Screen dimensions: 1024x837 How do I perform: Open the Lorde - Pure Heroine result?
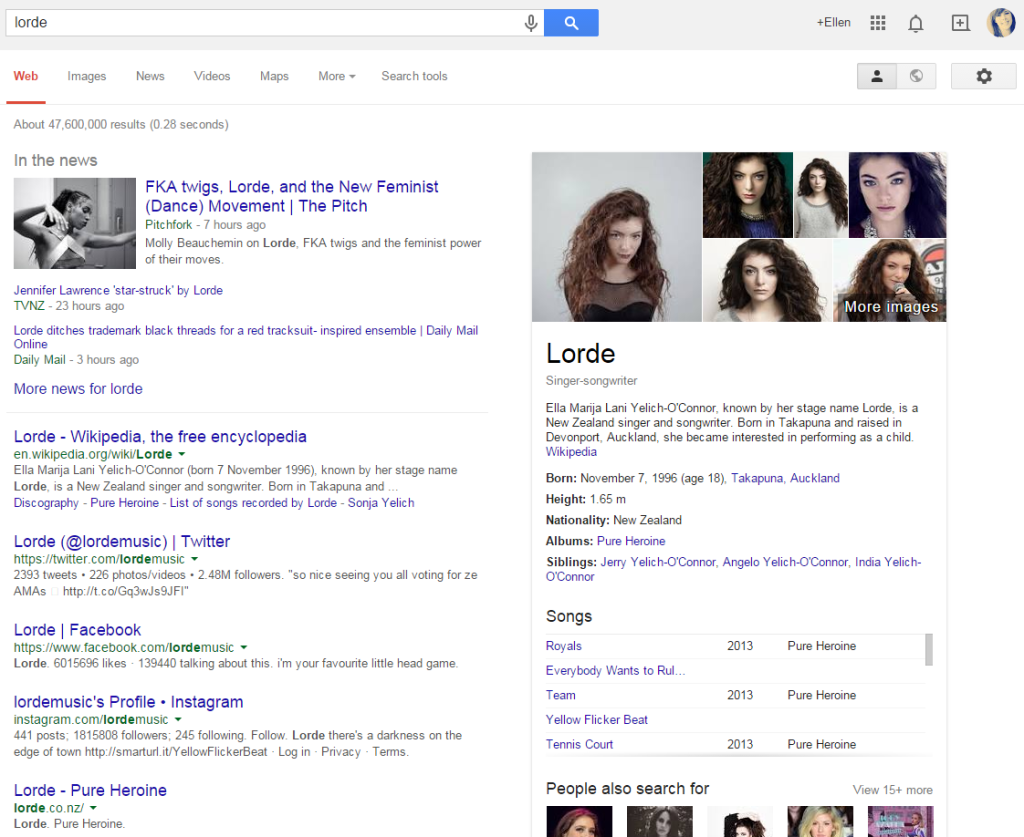pos(90,790)
